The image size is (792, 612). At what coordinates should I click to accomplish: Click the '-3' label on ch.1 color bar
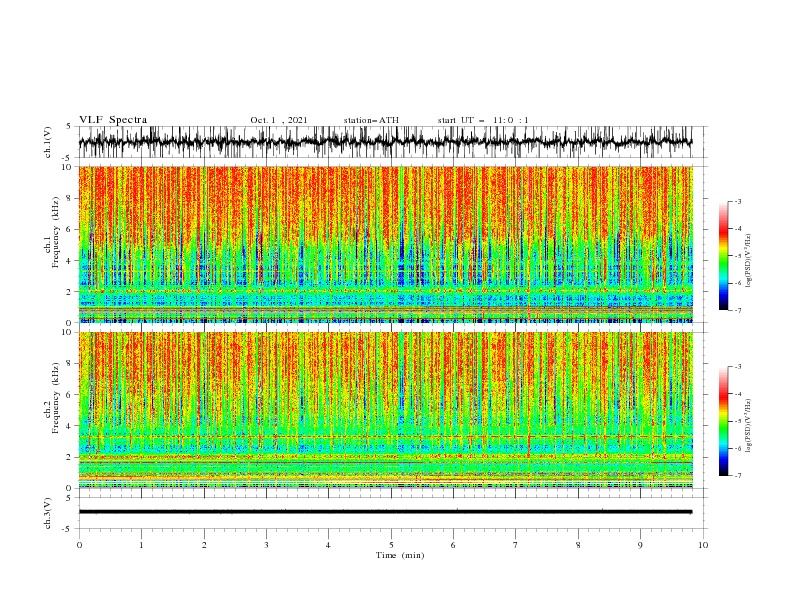[738, 201]
